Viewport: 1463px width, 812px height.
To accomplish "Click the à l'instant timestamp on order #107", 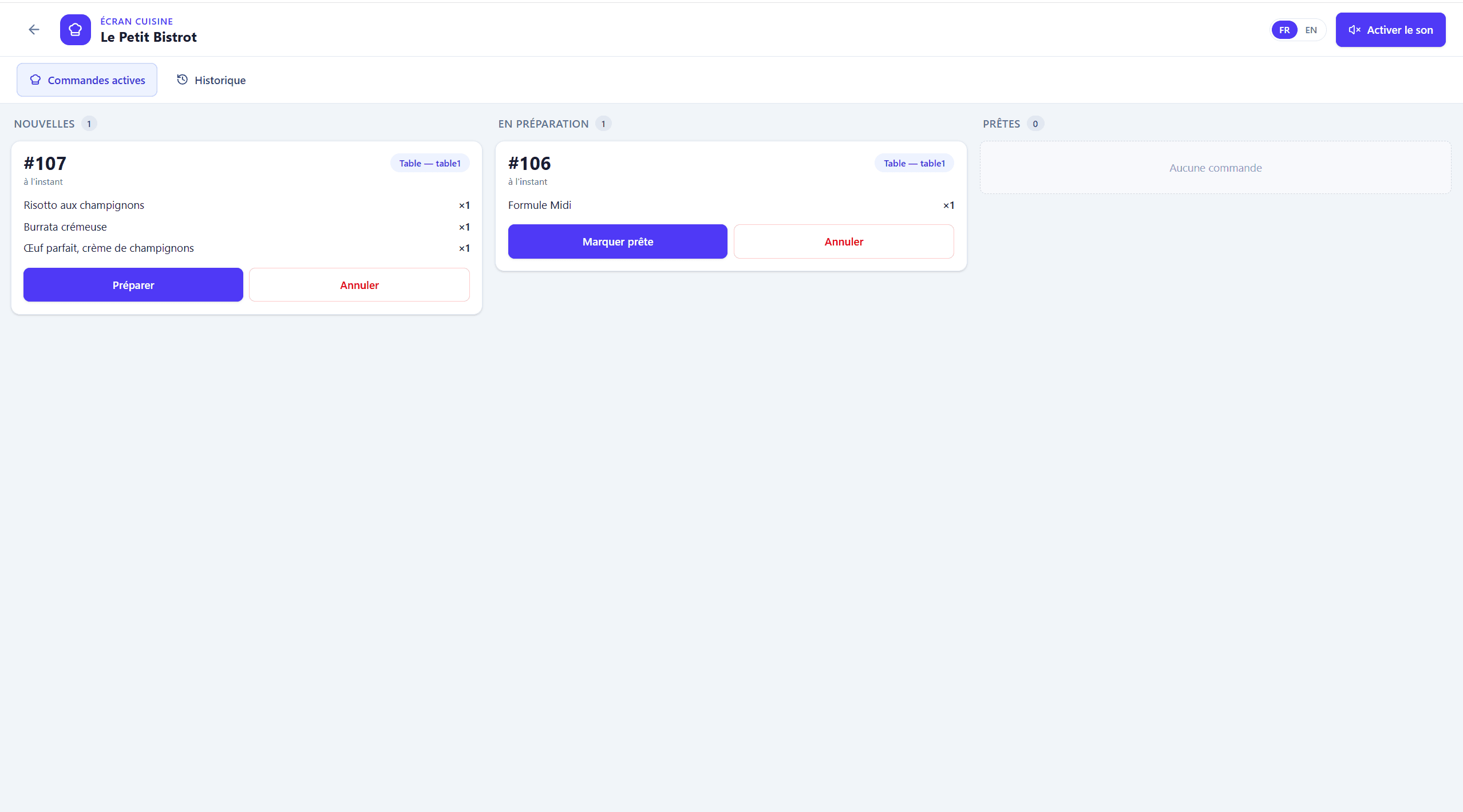I will (x=43, y=182).
